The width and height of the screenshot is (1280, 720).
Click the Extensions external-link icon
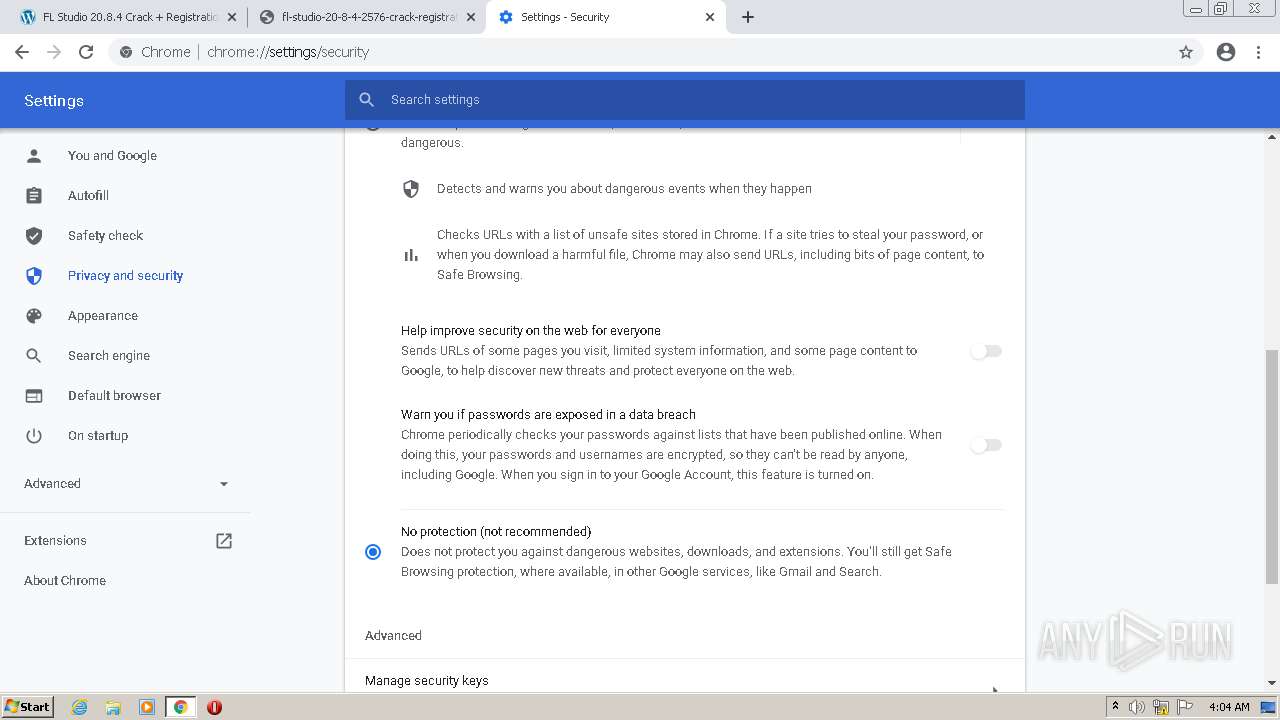pyautogui.click(x=224, y=541)
